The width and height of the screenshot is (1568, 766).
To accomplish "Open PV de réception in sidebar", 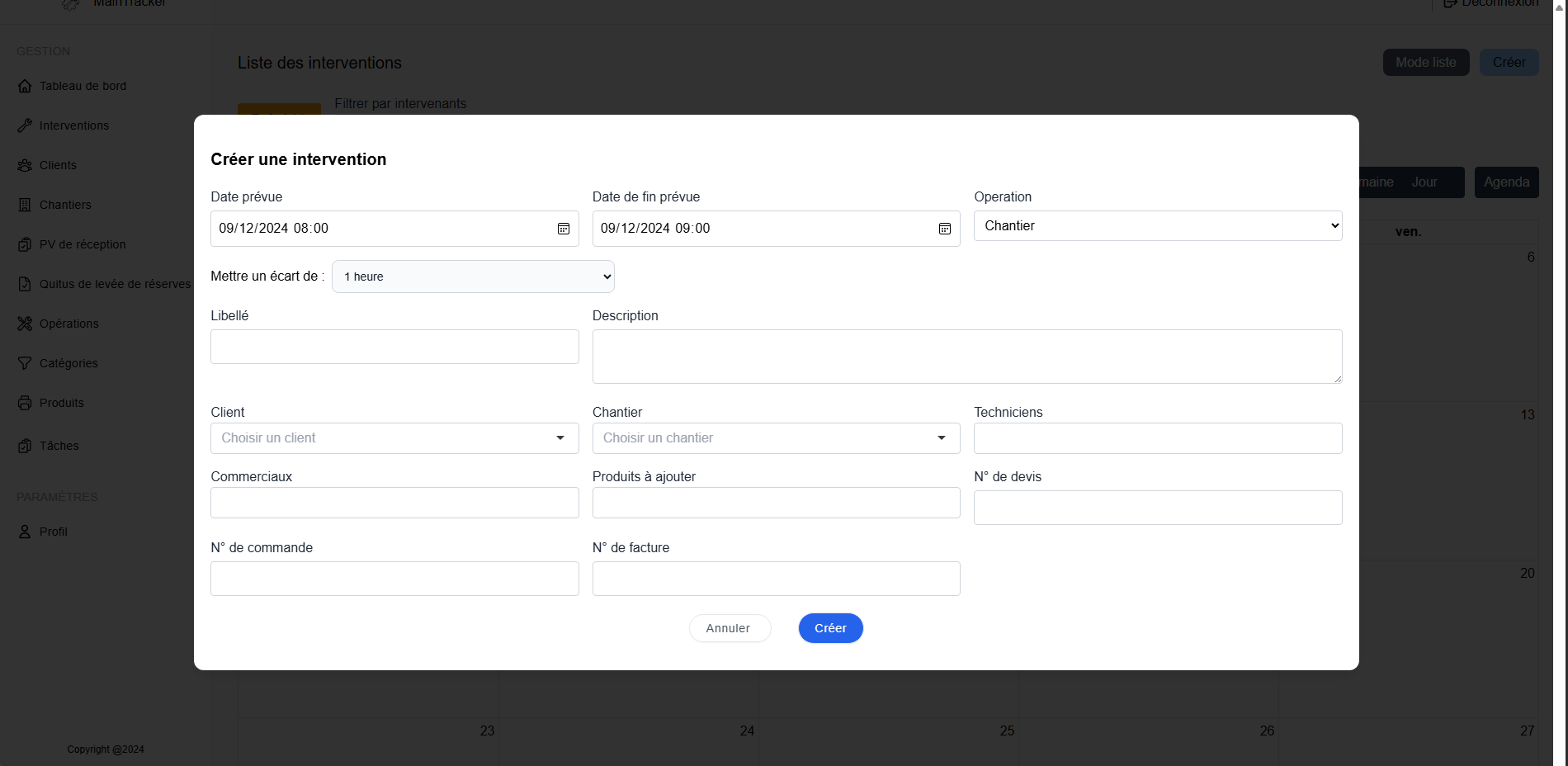I will tap(83, 244).
